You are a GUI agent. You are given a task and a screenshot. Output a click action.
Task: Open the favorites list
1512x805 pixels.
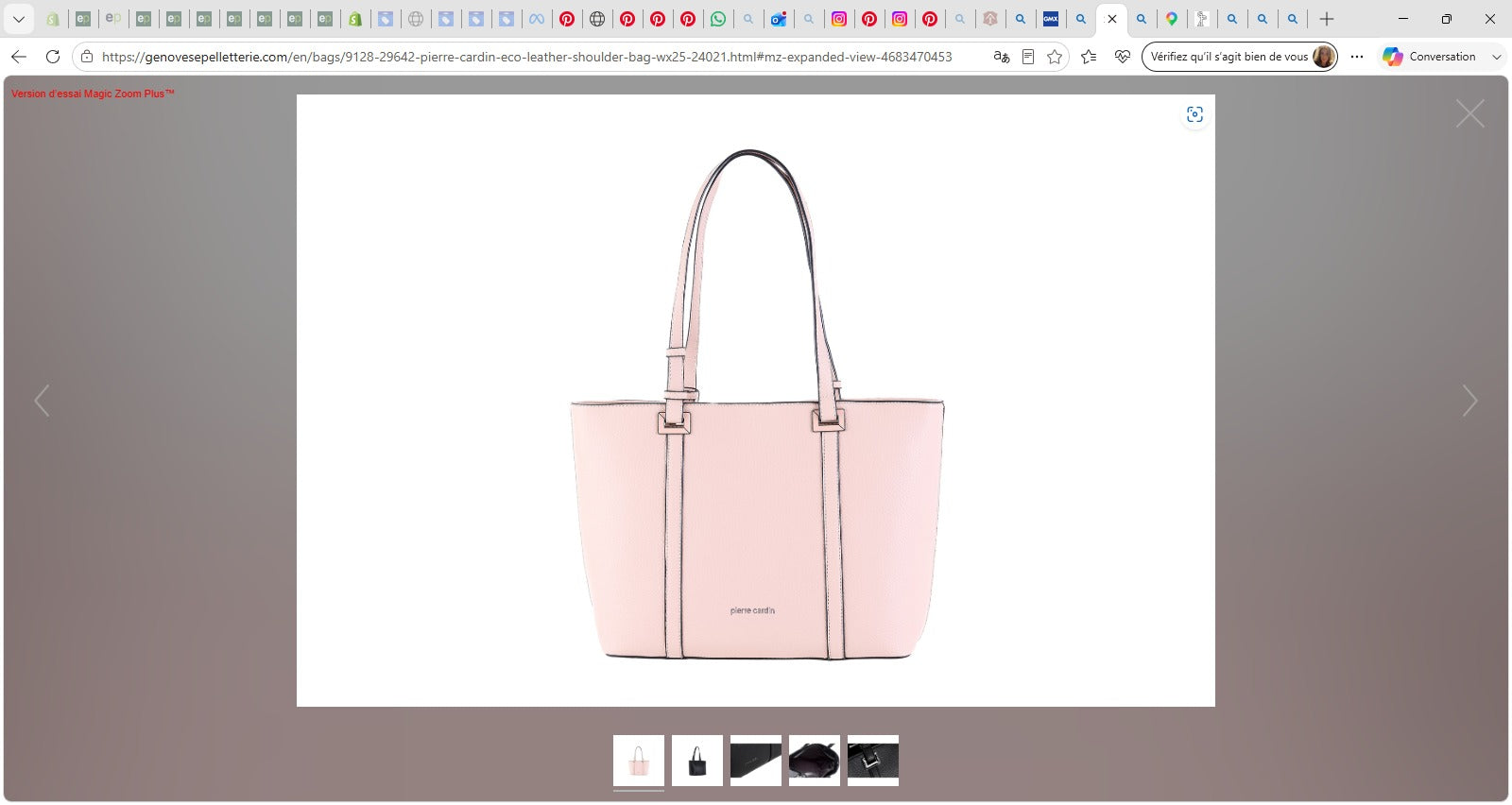click(1089, 57)
